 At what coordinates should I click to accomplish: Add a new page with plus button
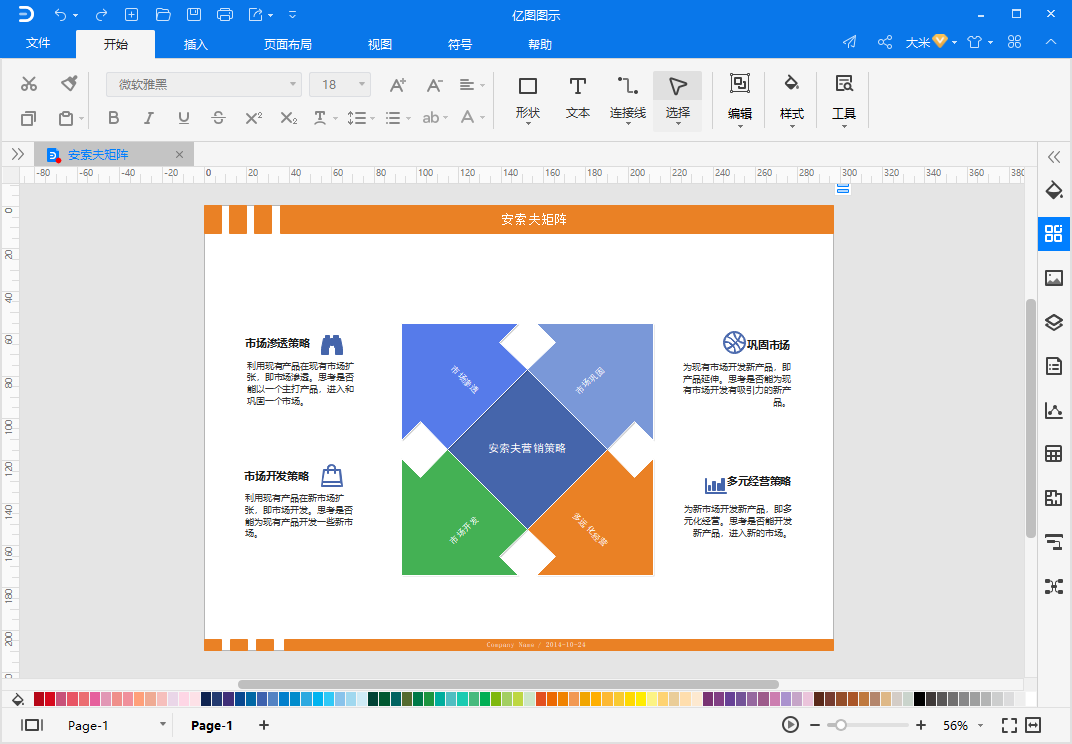(x=264, y=725)
